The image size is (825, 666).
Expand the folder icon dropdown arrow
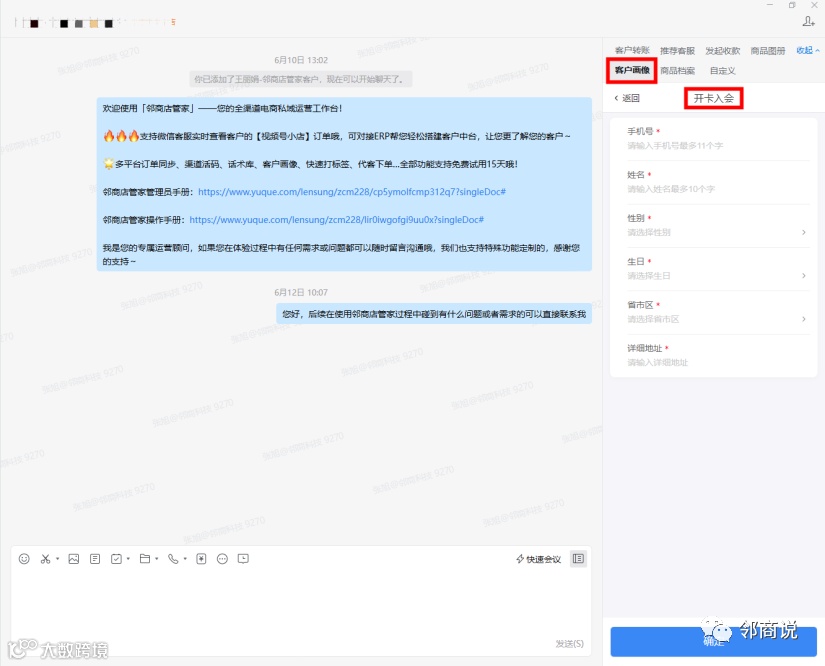point(157,559)
